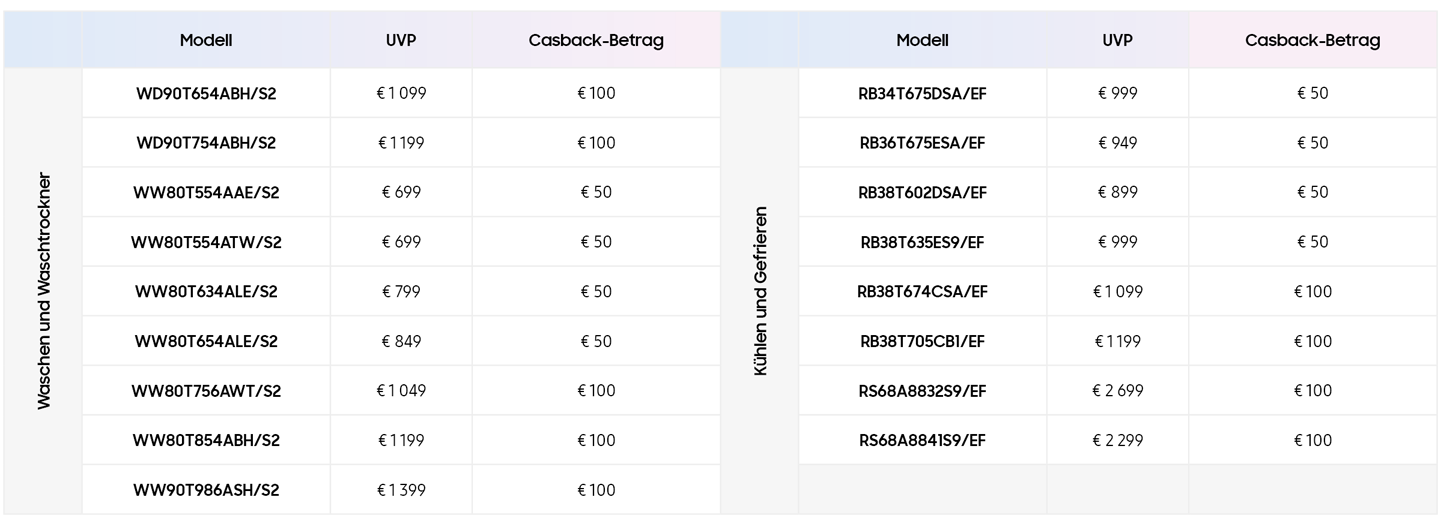This screenshot has width=1440, height=530.
Task: Click the RS68A8832S9/EF model entry
Action: click(922, 391)
